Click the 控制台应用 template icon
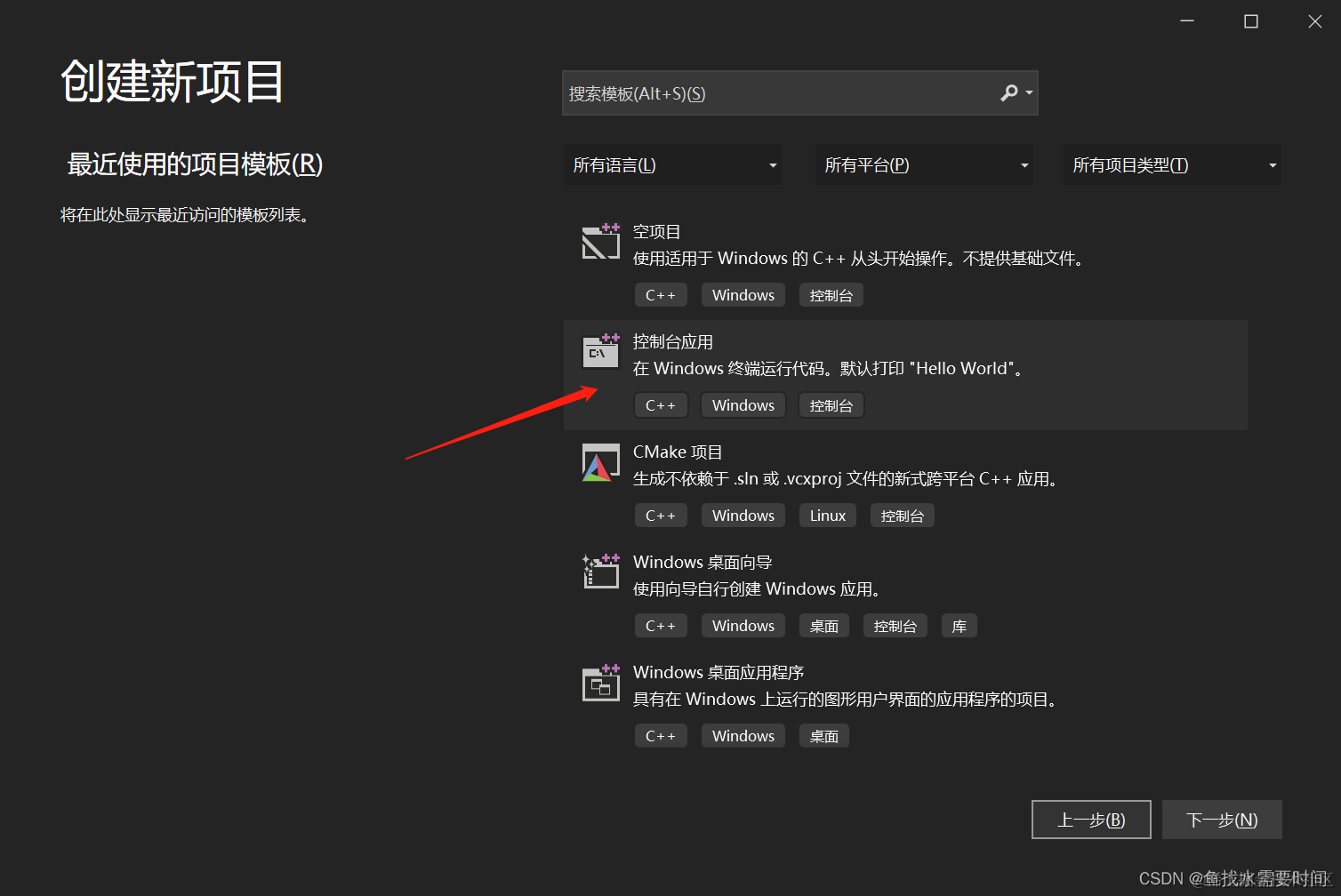The height and width of the screenshot is (896, 1341). click(x=600, y=351)
